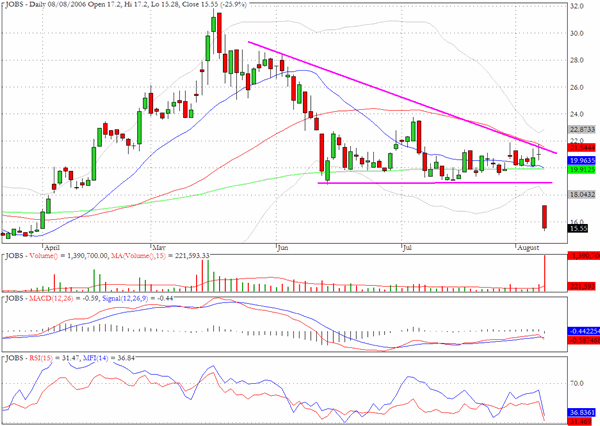Click the RSI(15) = 31.47 legend text

coord(55,358)
